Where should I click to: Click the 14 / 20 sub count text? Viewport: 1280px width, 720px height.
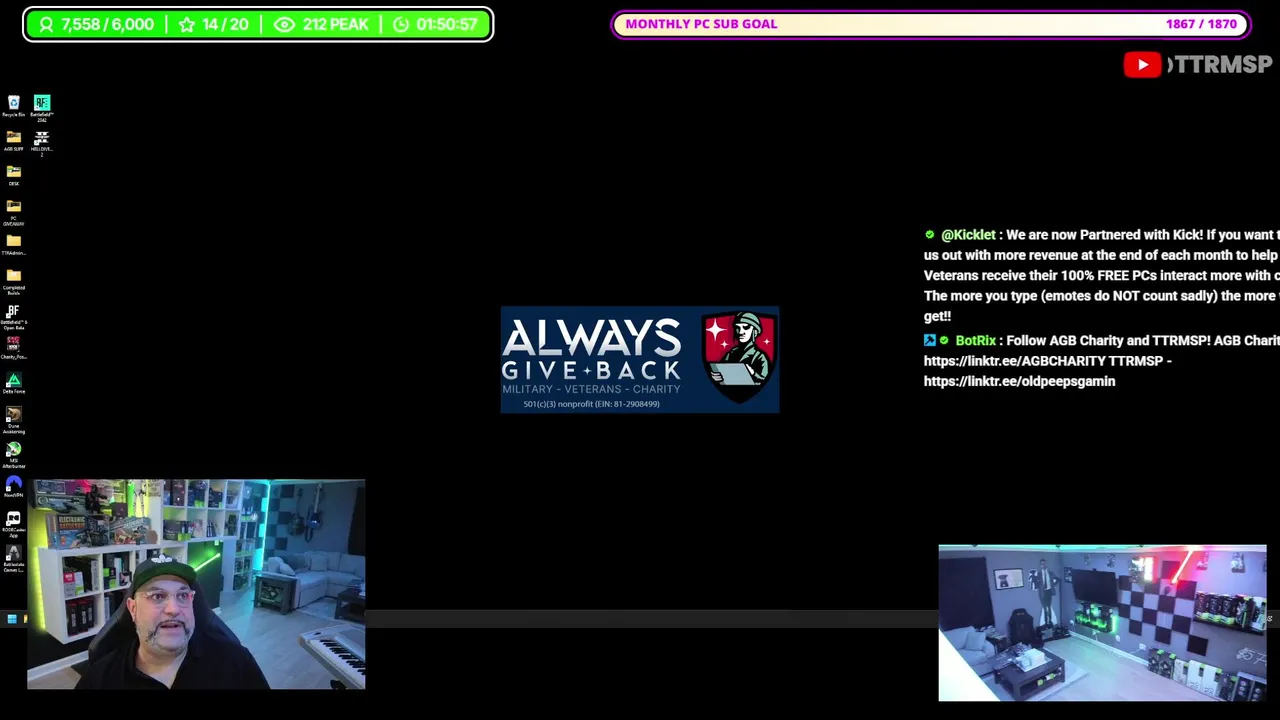click(x=225, y=24)
